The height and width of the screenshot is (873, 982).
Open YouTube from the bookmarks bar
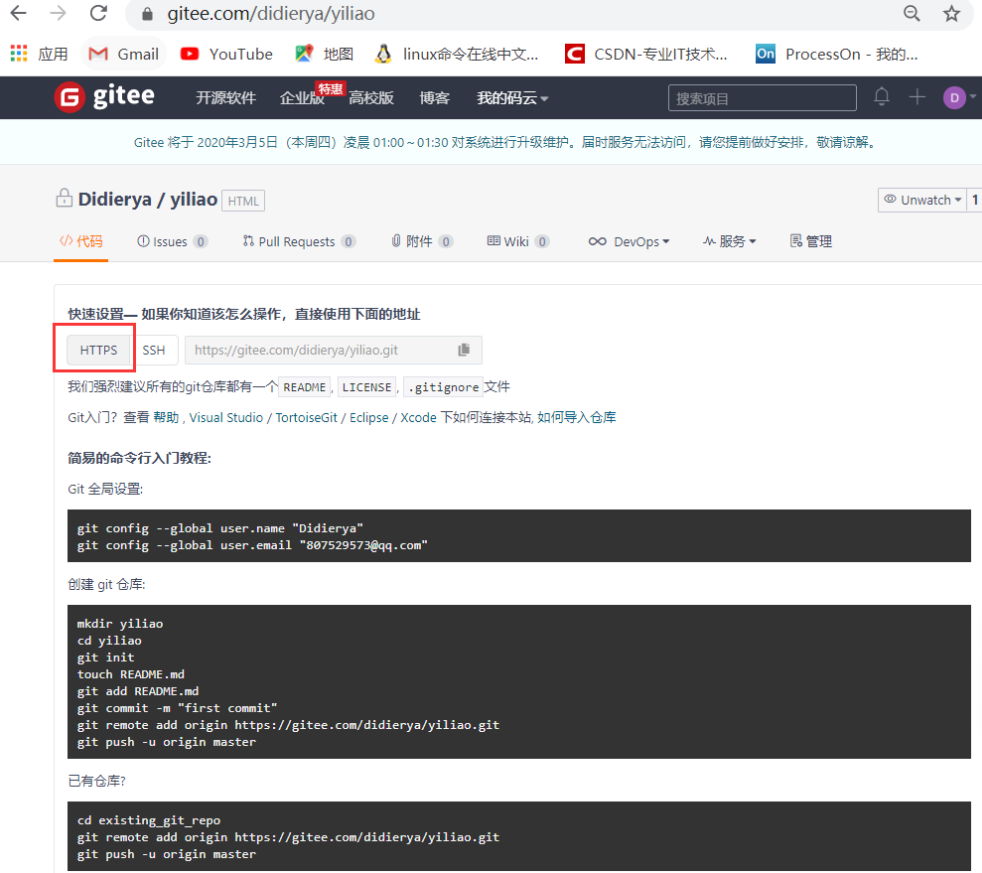[226, 53]
